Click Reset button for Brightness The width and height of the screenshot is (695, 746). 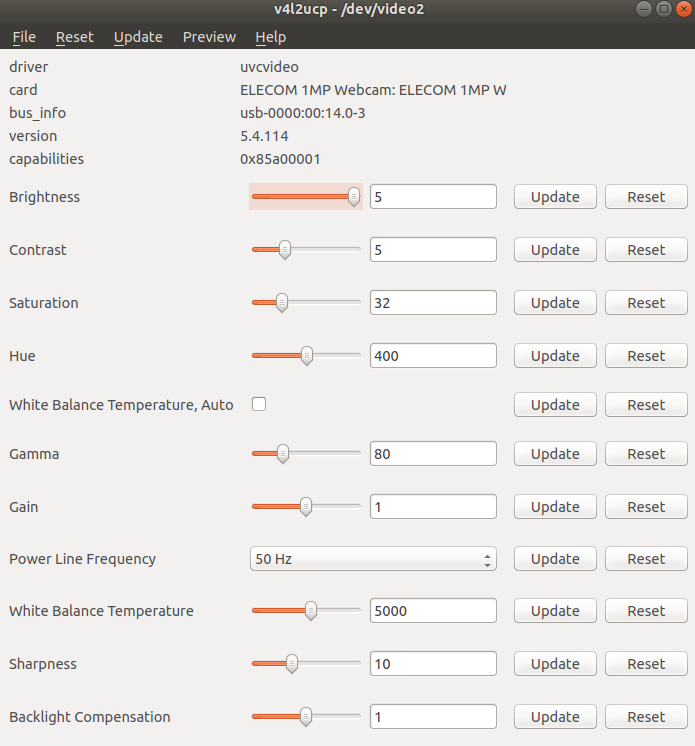tap(646, 196)
